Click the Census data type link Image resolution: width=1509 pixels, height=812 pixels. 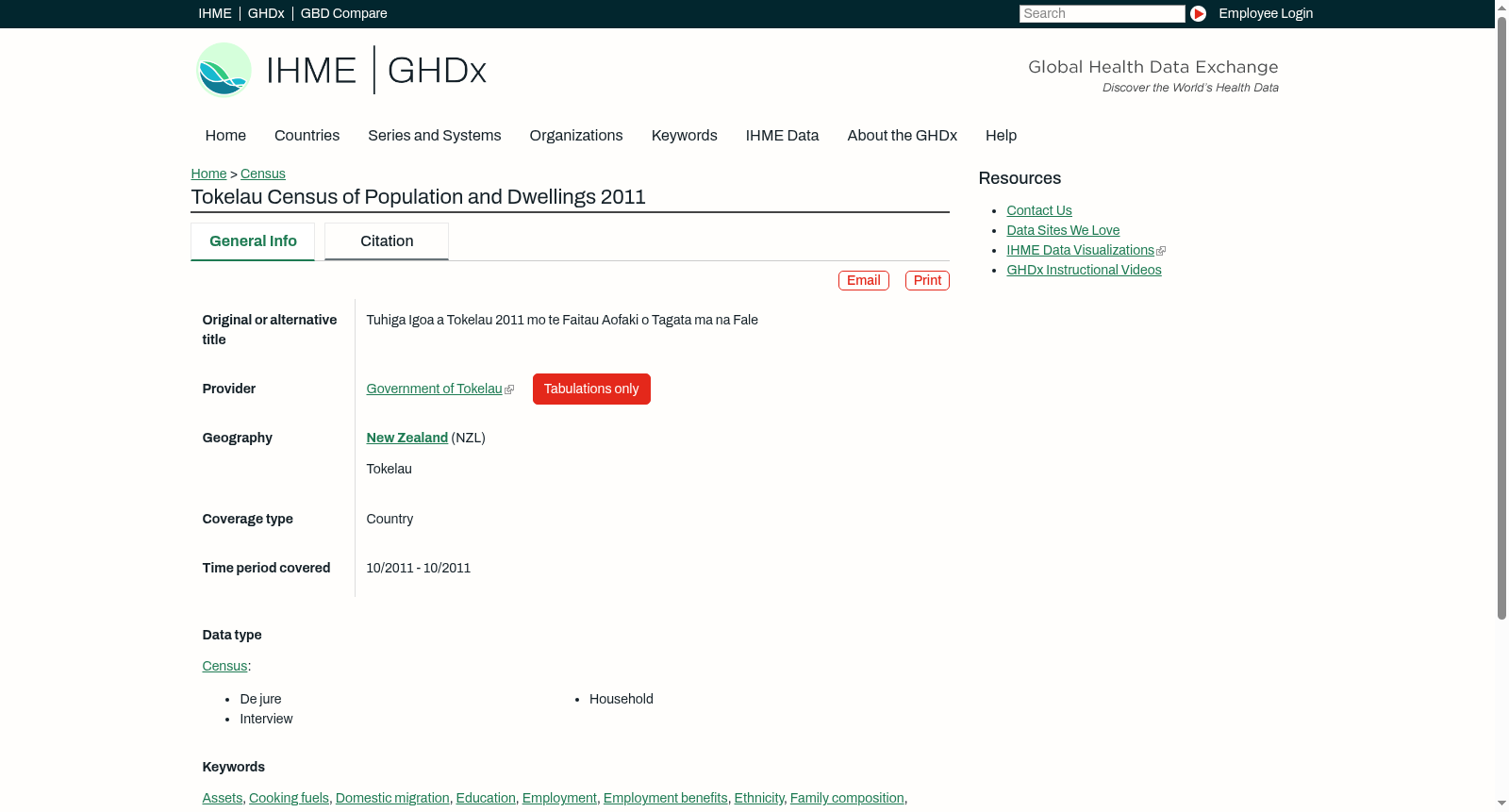point(224,666)
